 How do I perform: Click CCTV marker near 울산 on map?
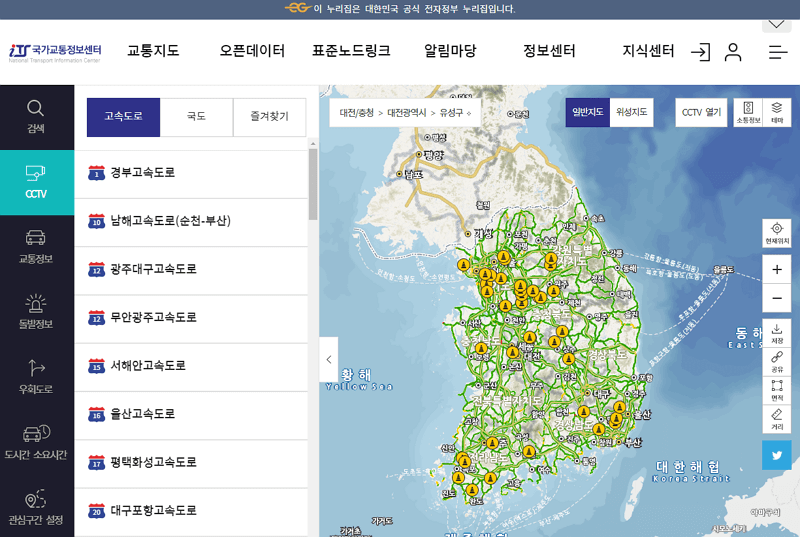[619, 407]
